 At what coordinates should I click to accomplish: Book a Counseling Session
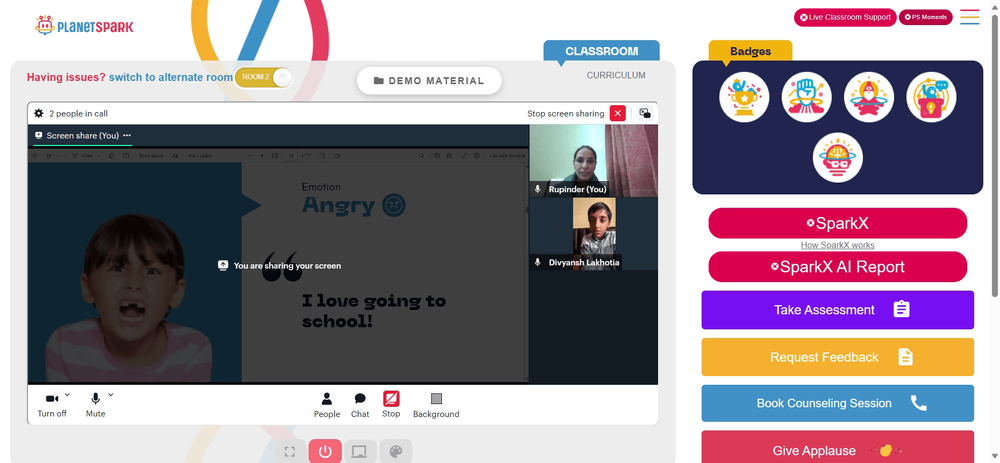pos(837,403)
